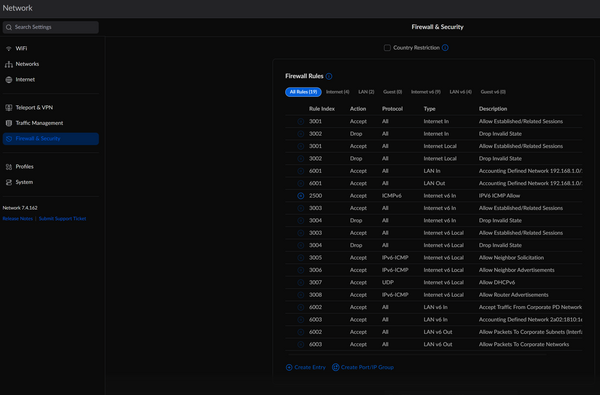The width and height of the screenshot is (600, 395).
Task: Click Allow Router Advertisements description
Action: (x=514, y=295)
